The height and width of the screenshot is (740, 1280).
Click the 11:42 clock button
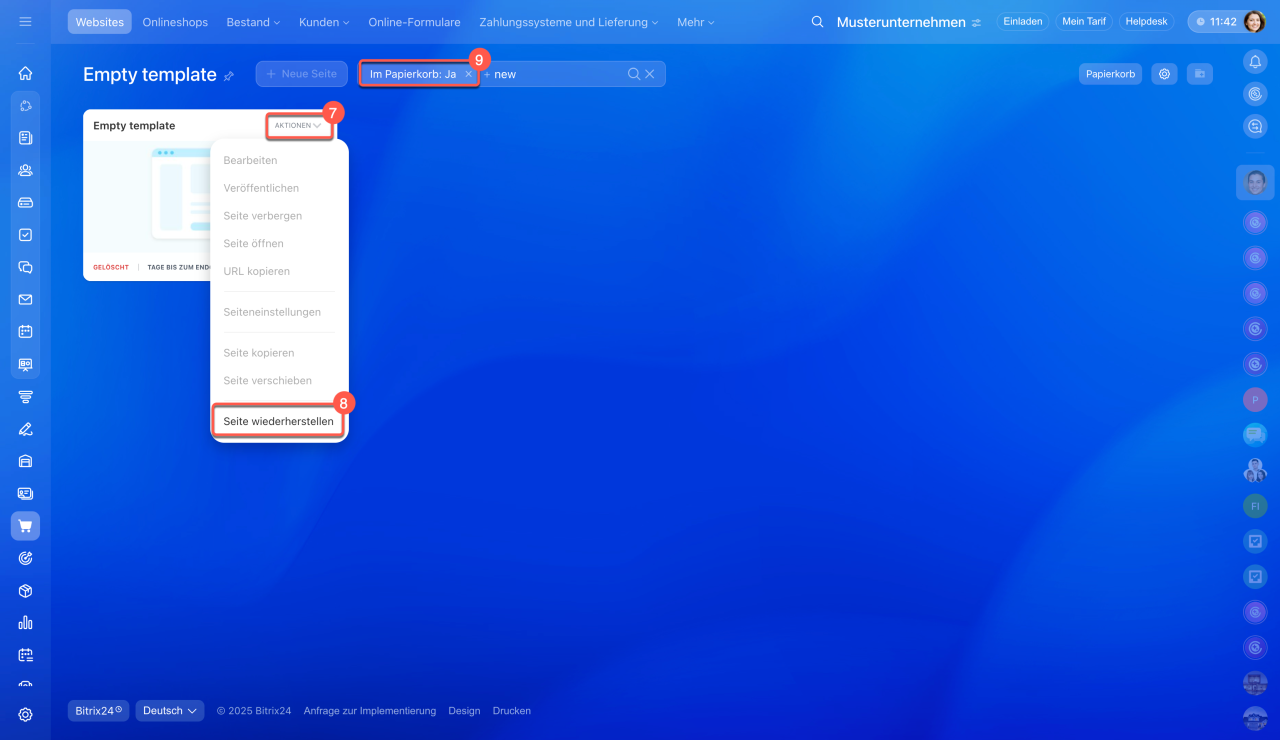(x=1214, y=22)
